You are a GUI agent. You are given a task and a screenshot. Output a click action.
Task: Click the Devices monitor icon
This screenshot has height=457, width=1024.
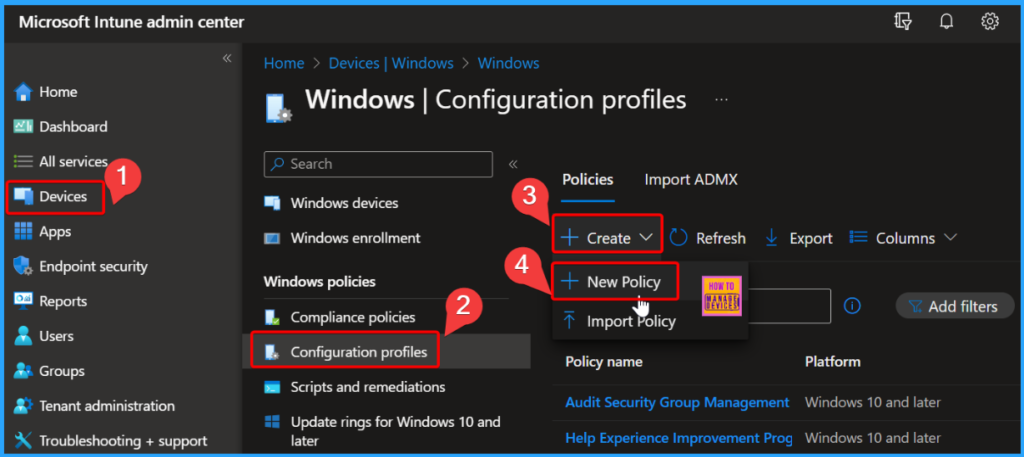click(x=24, y=197)
